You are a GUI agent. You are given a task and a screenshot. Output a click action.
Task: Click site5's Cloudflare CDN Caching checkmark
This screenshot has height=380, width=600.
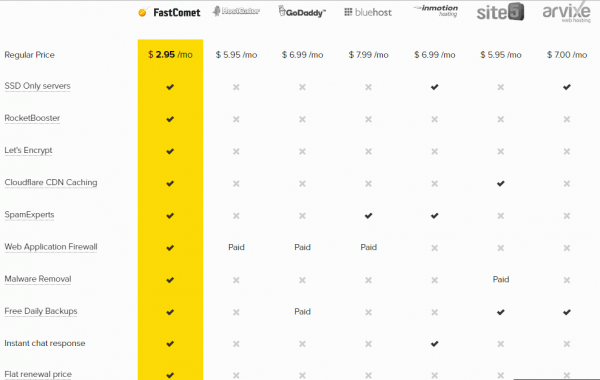pyautogui.click(x=501, y=183)
